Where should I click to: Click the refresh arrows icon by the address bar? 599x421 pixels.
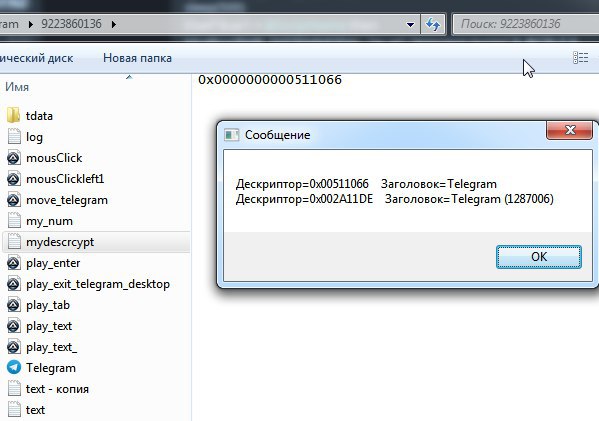(433, 24)
